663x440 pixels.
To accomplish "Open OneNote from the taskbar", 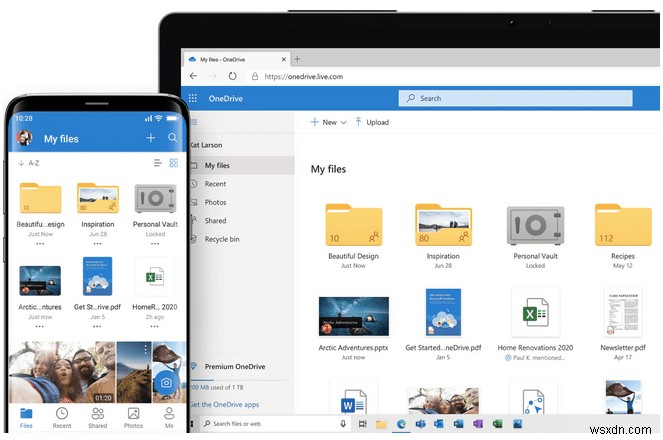I will point(478,424).
